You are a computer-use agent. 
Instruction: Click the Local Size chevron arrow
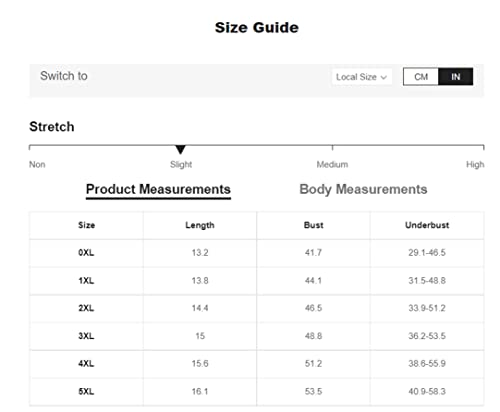[384, 77]
